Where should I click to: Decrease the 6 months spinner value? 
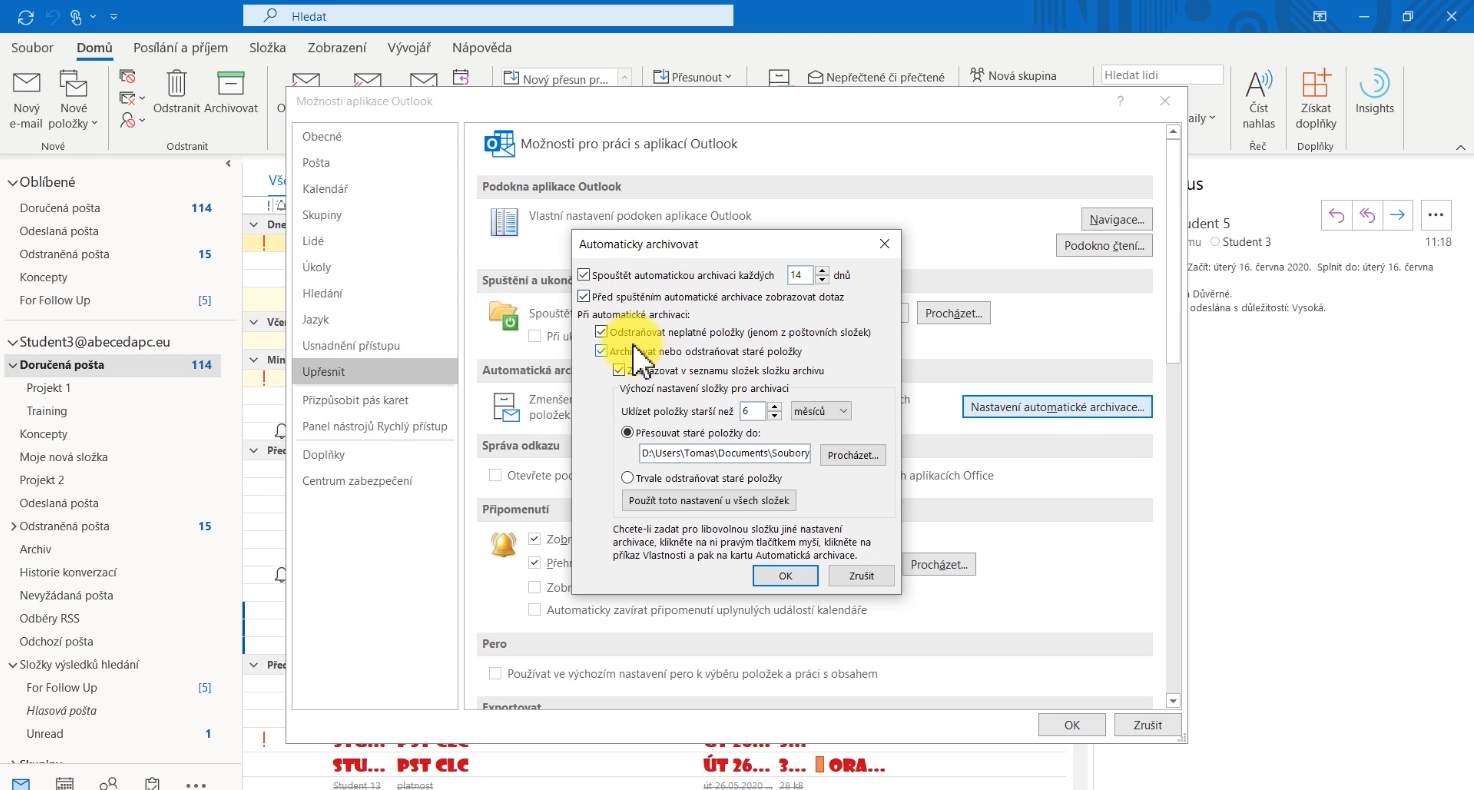[775, 416]
